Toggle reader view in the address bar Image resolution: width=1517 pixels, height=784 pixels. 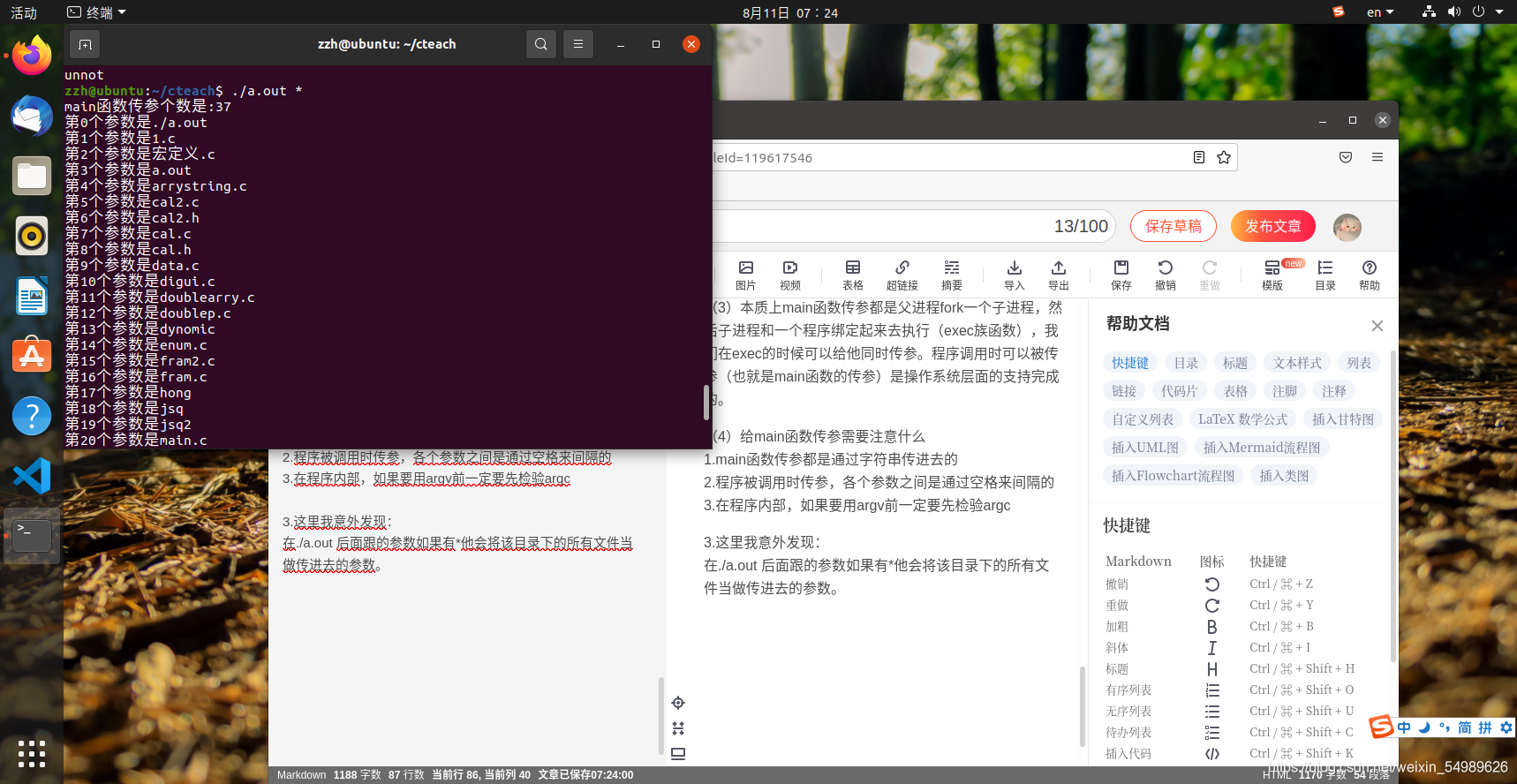click(x=1199, y=157)
